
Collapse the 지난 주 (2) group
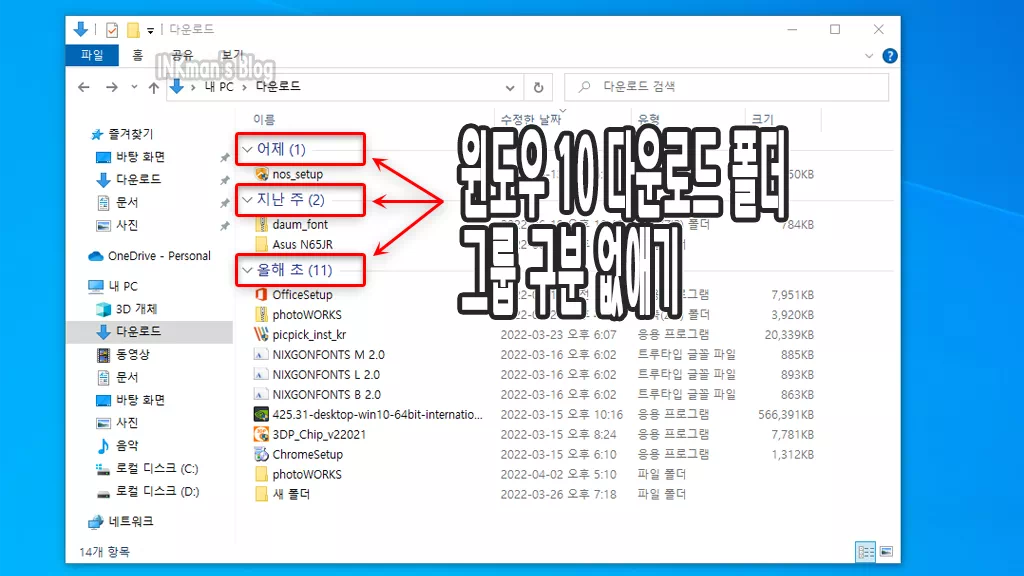coord(249,200)
